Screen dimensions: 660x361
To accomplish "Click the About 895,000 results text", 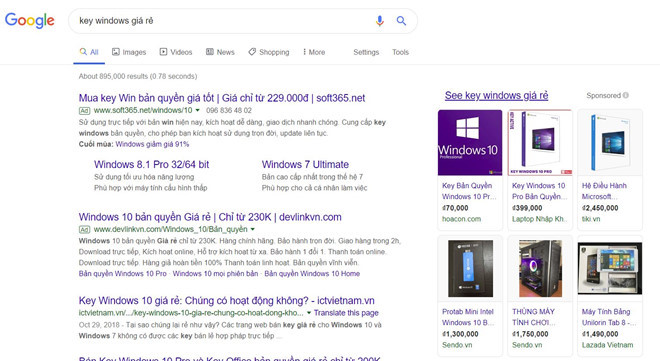I will point(138,76).
